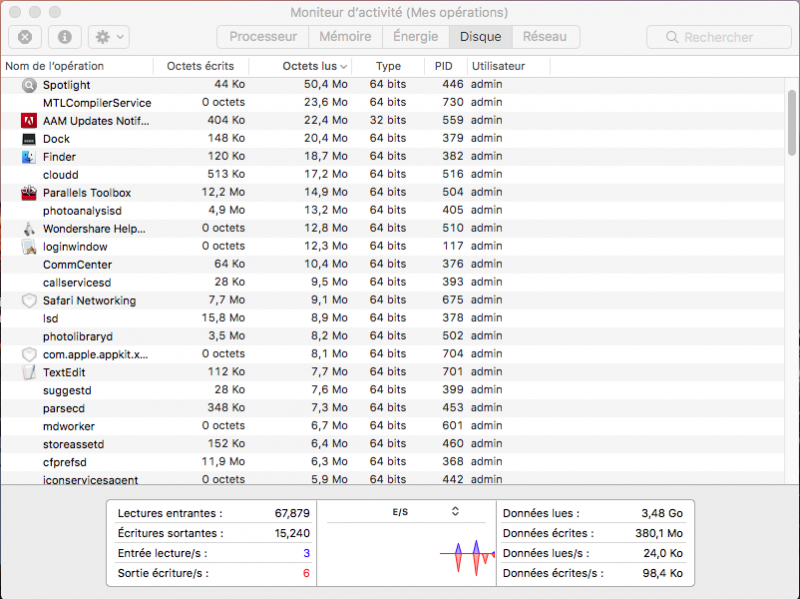Image resolution: width=800 pixels, height=599 pixels.
Task: Open the gear actions dropdown menu
Action: pyautogui.click(x=109, y=37)
